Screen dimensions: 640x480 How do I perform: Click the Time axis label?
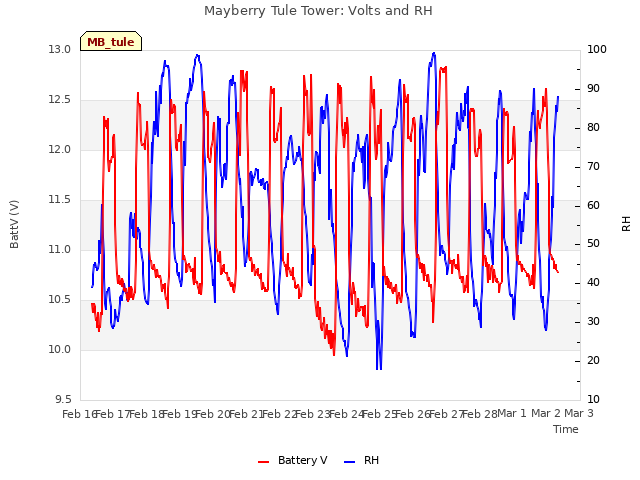[x=566, y=429]
